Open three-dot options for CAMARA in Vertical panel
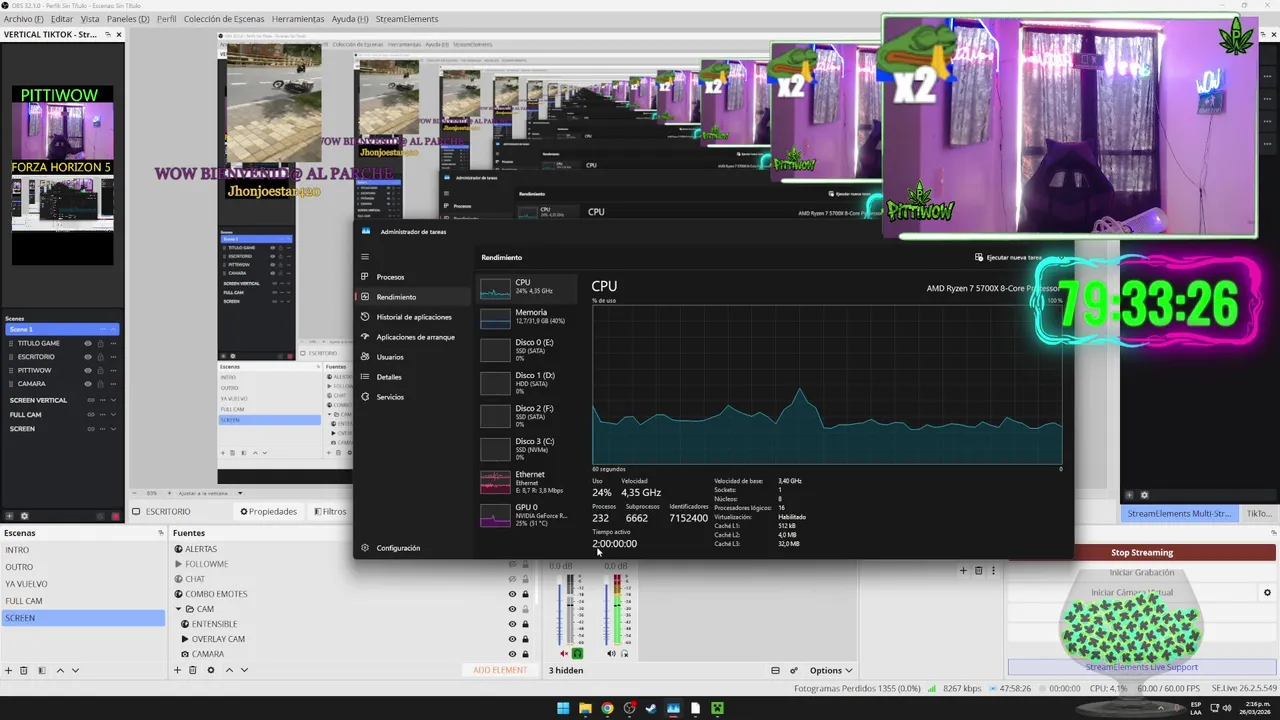This screenshot has height=720, width=1280. [113, 384]
